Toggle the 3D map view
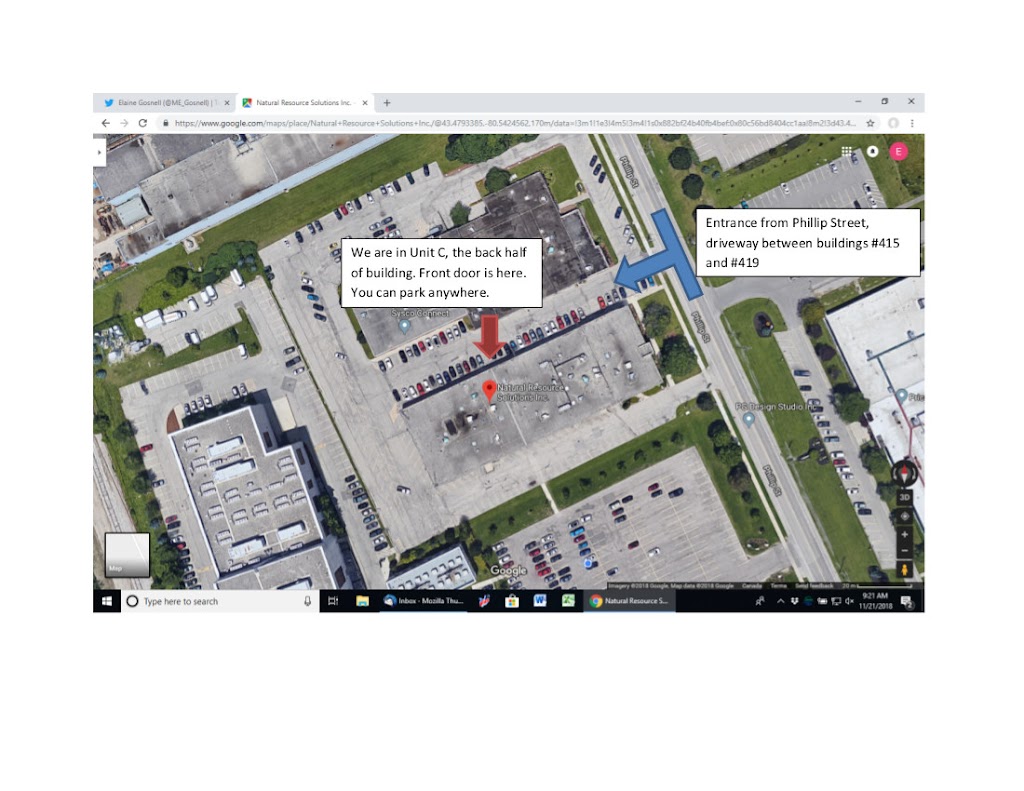 coord(904,497)
